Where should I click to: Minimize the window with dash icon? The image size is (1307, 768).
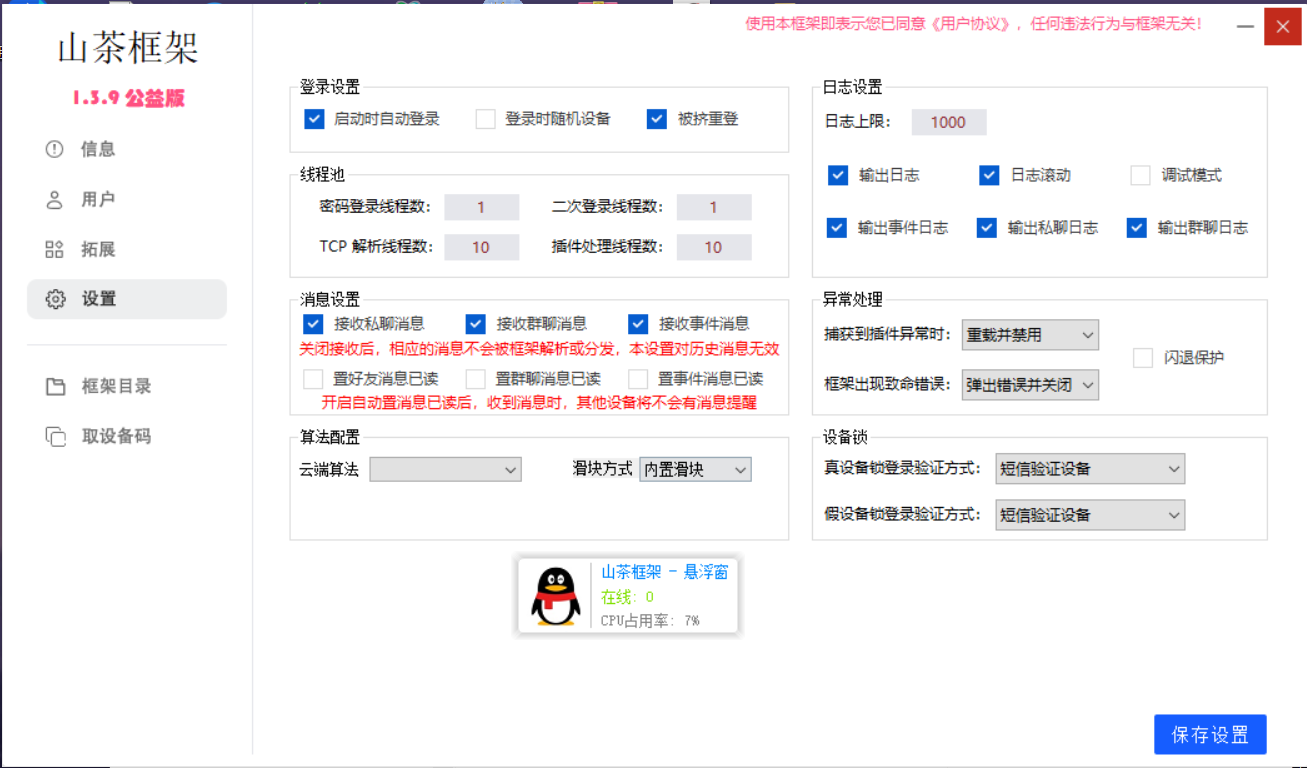(1244, 27)
